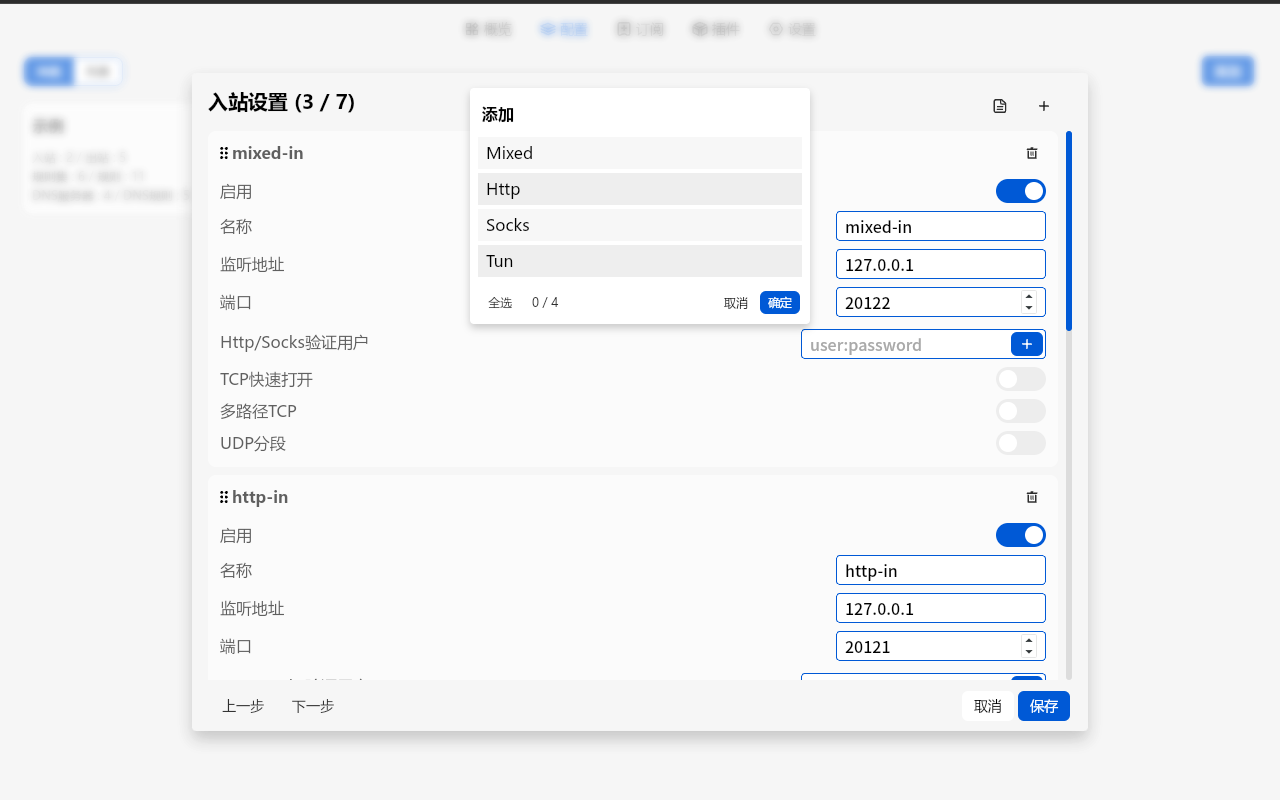This screenshot has width=1280, height=800.
Task: Click 取消 at the dialog bottom
Action: click(x=988, y=706)
